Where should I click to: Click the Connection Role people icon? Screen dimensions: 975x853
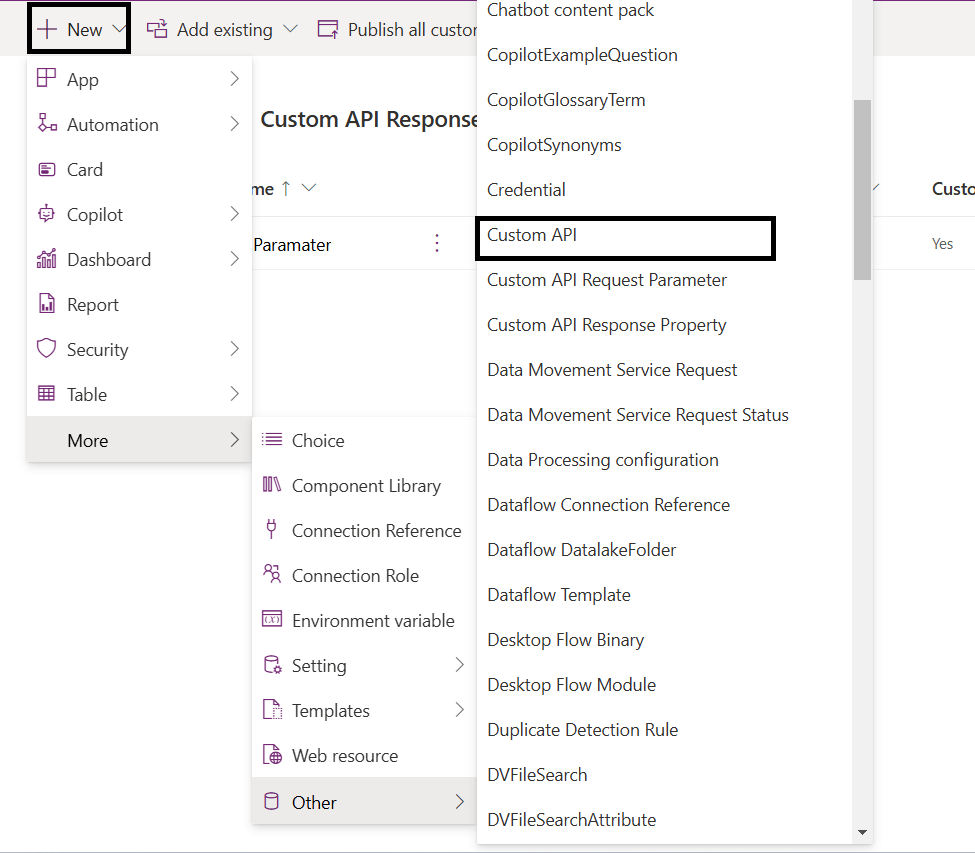click(x=272, y=574)
